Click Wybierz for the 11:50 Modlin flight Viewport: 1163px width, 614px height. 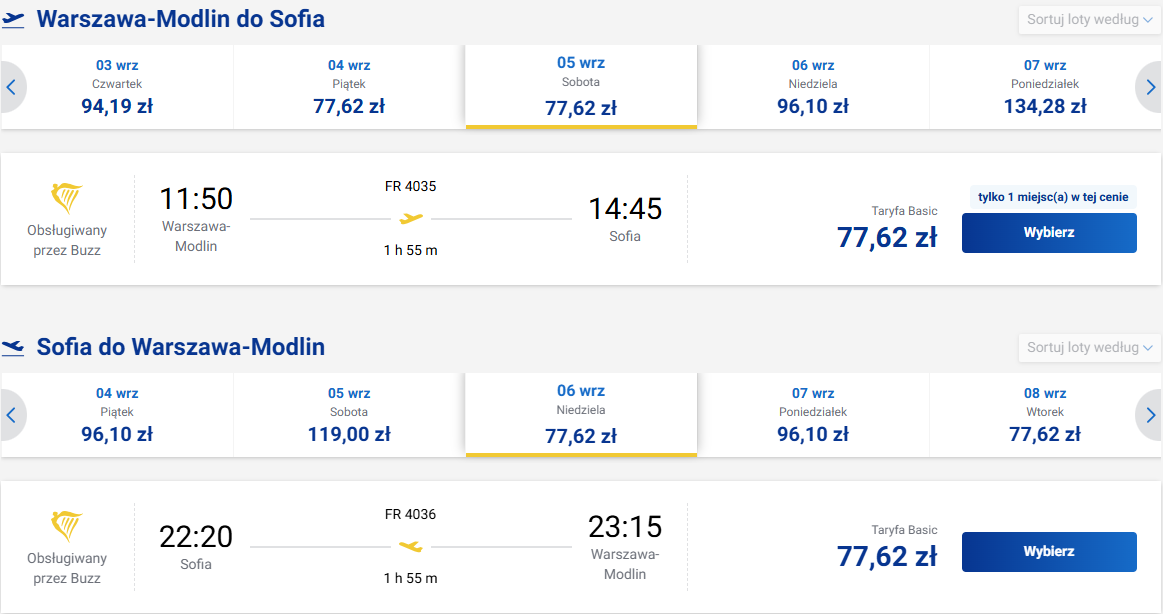[x=1049, y=233]
